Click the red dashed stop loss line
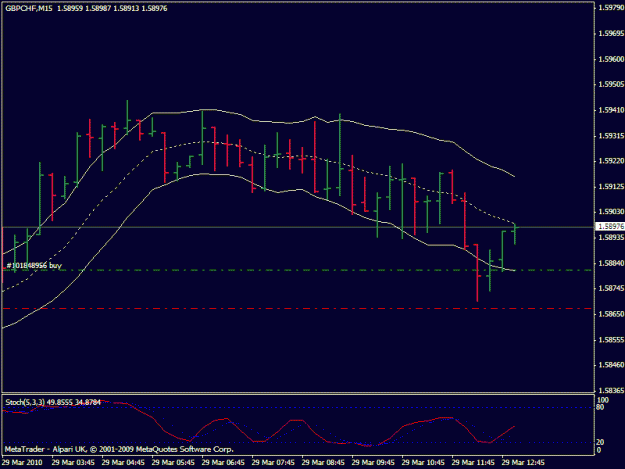The image size is (625, 469). click(x=297, y=308)
